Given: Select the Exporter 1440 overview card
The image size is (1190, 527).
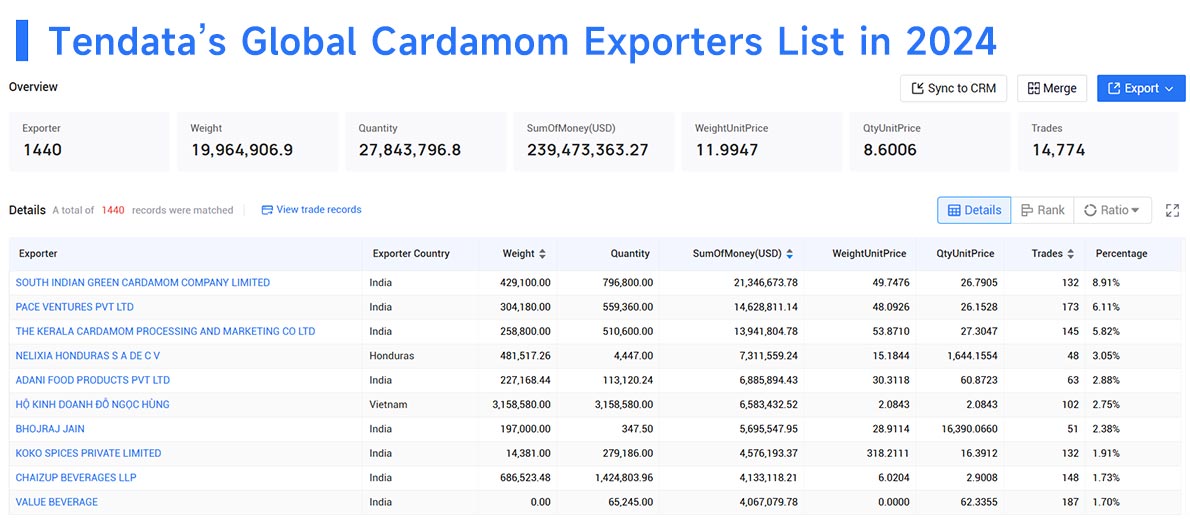Looking at the screenshot, I should click(90, 141).
